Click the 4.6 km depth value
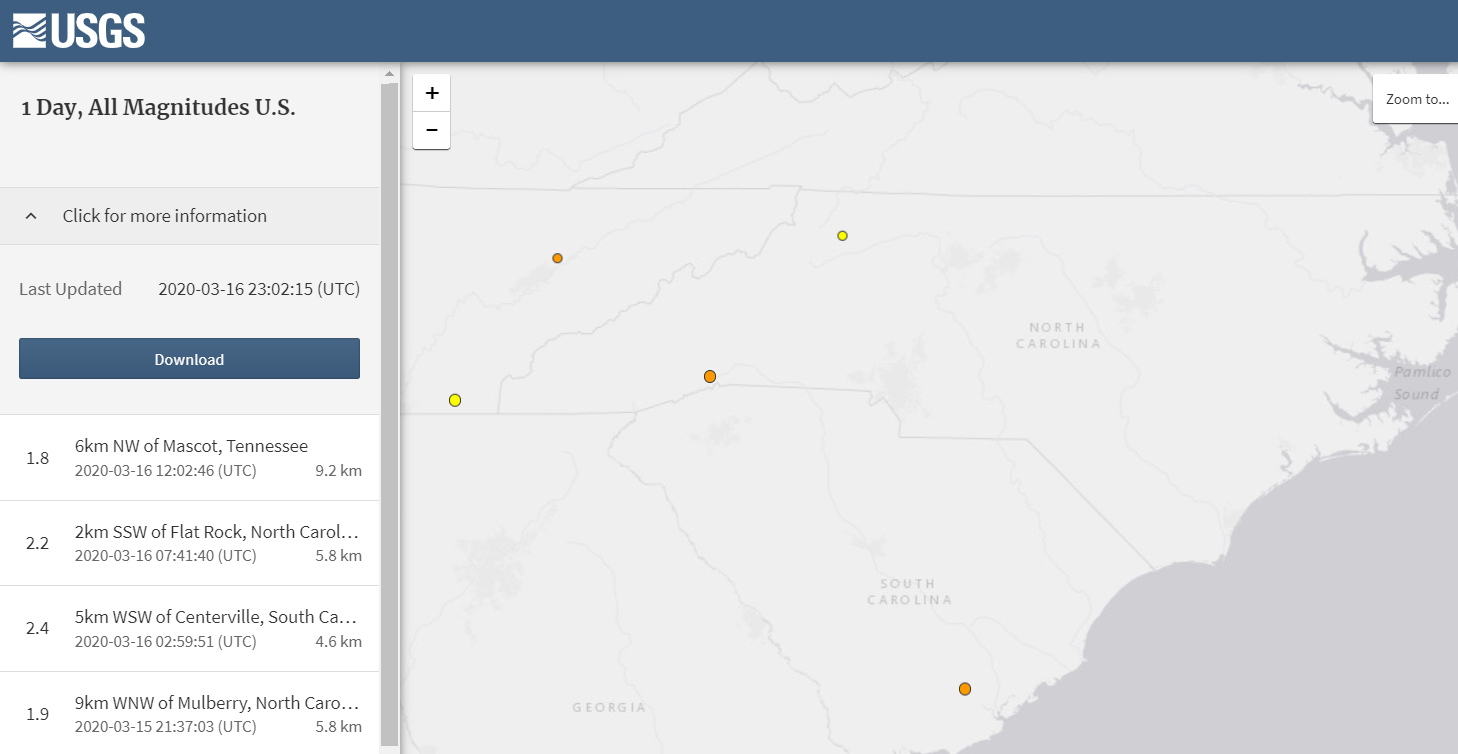 pyautogui.click(x=338, y=642)
